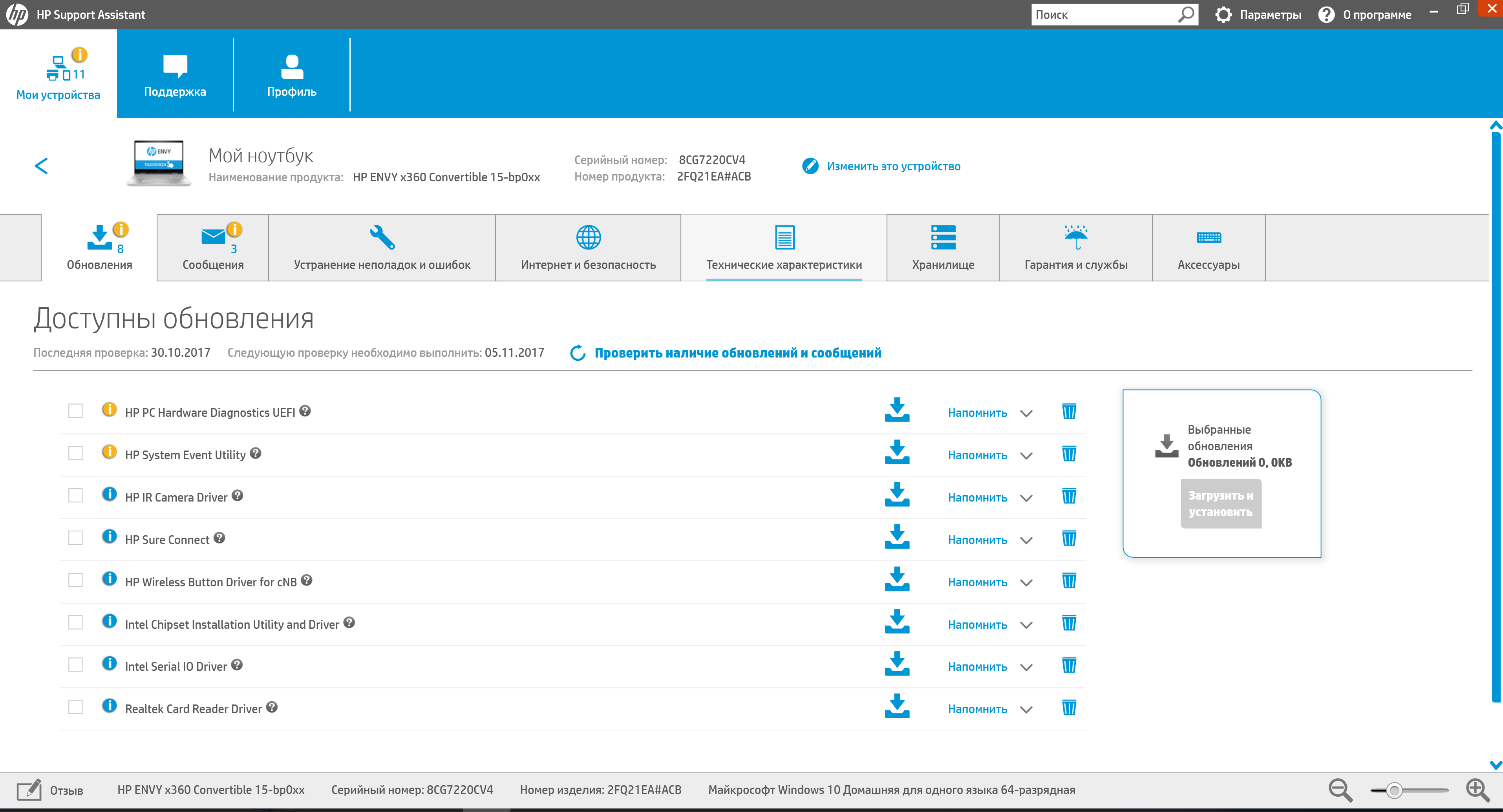1503x812 pixels.
Task: Select HP Wireless Button Driver for cNB checkbox
Action: (75, 580)
